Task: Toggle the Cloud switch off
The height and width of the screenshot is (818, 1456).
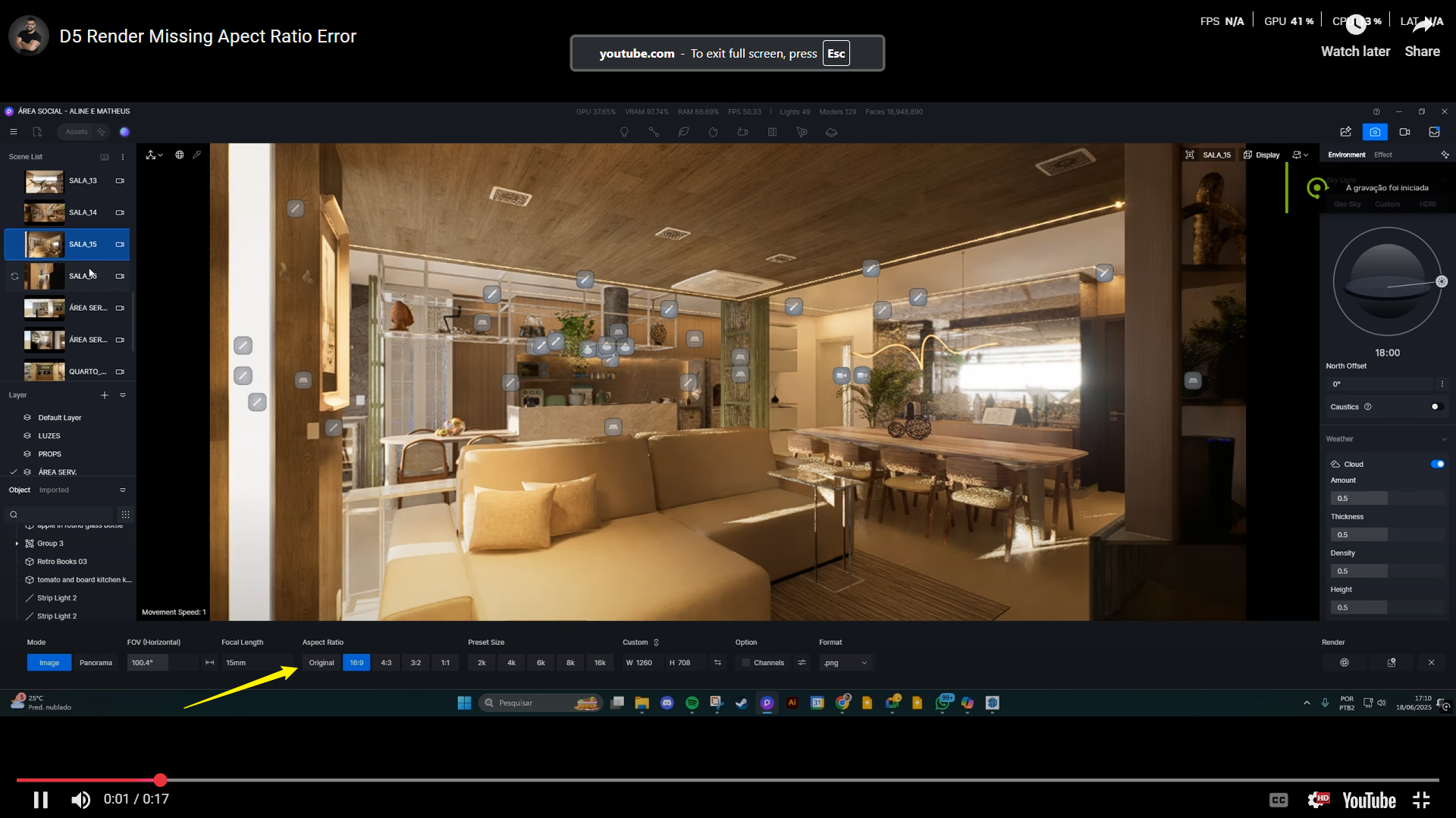Action: [x=1437, y=464]
